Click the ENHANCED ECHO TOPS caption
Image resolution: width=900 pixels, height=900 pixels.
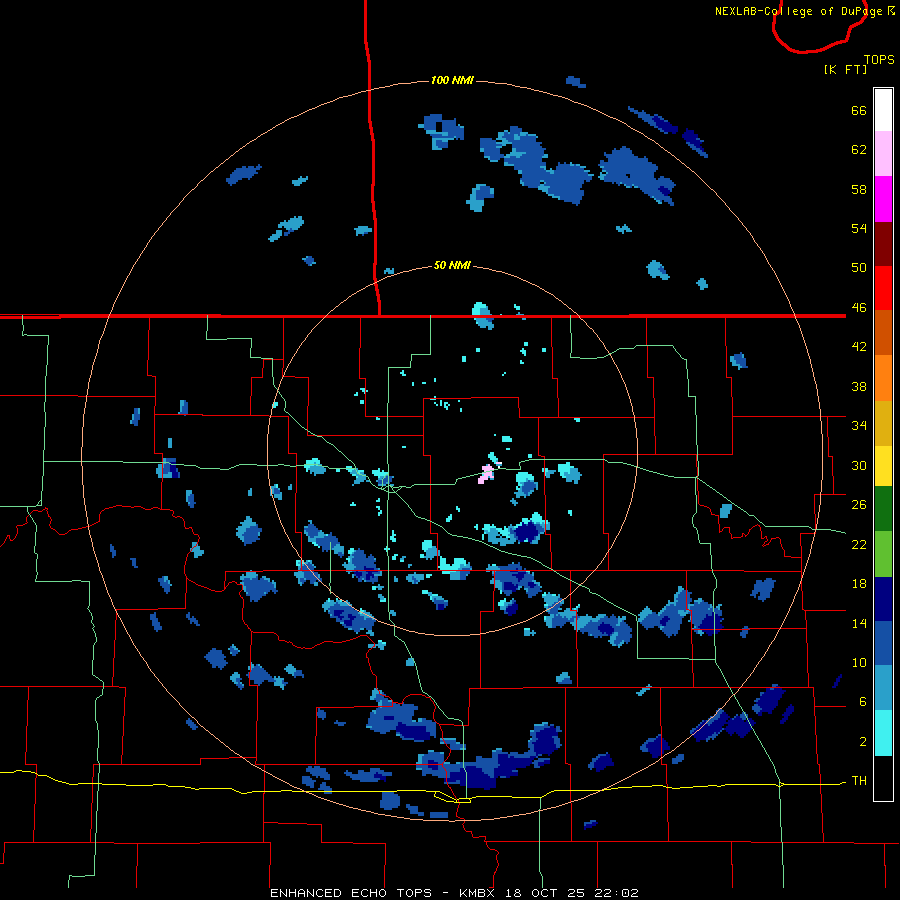click(351, 893)
